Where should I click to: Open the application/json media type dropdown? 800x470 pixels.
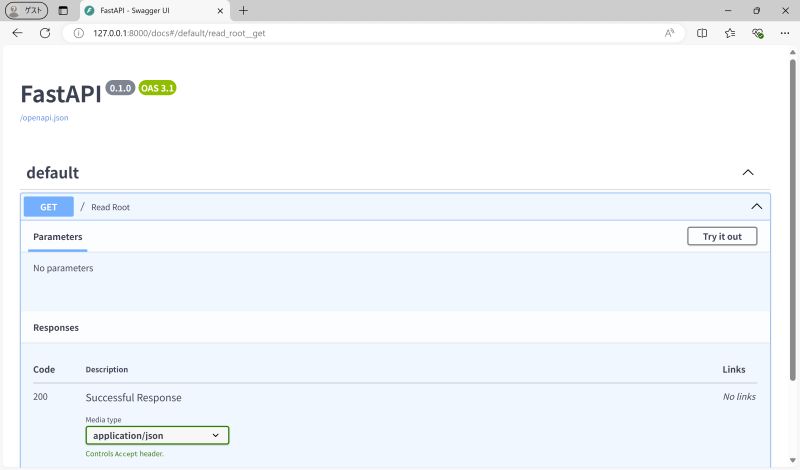tap(157, 435)
